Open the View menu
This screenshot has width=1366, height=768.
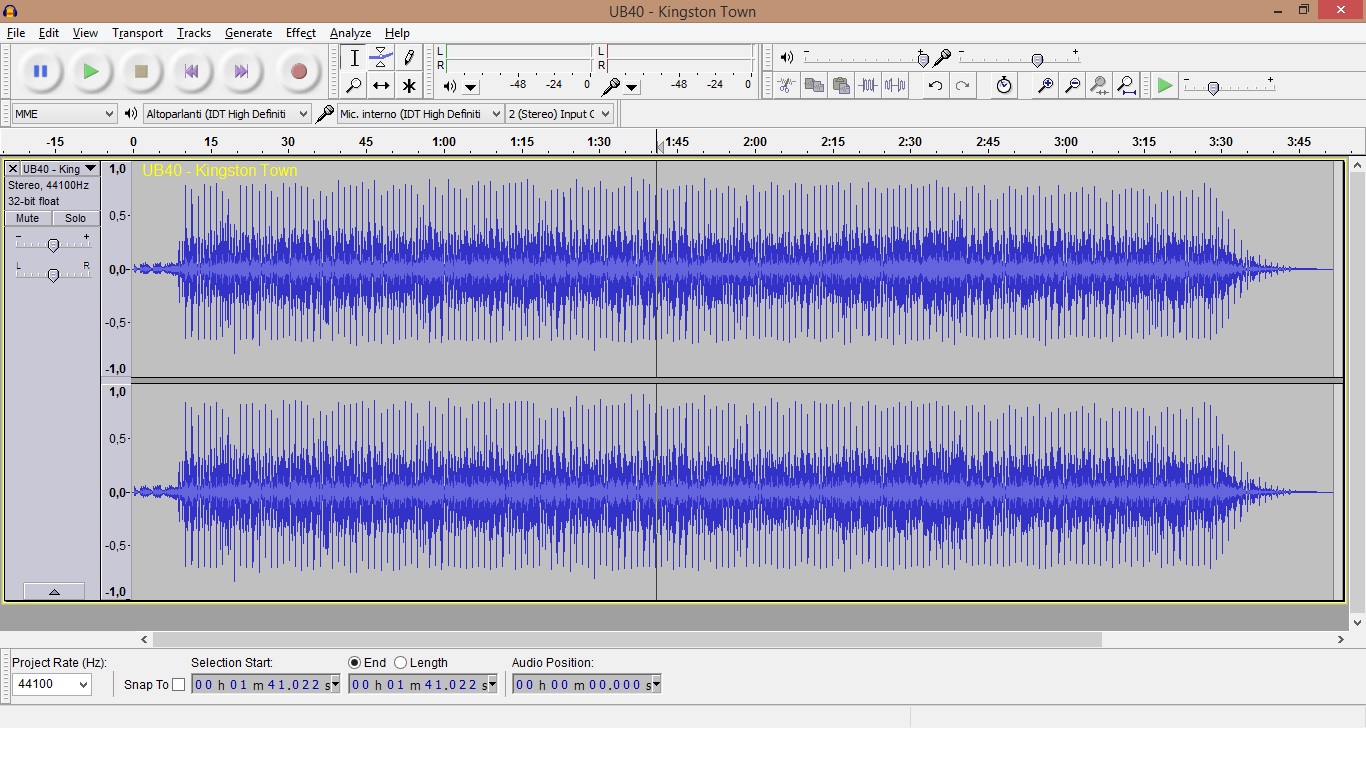(x=85, y=33)
